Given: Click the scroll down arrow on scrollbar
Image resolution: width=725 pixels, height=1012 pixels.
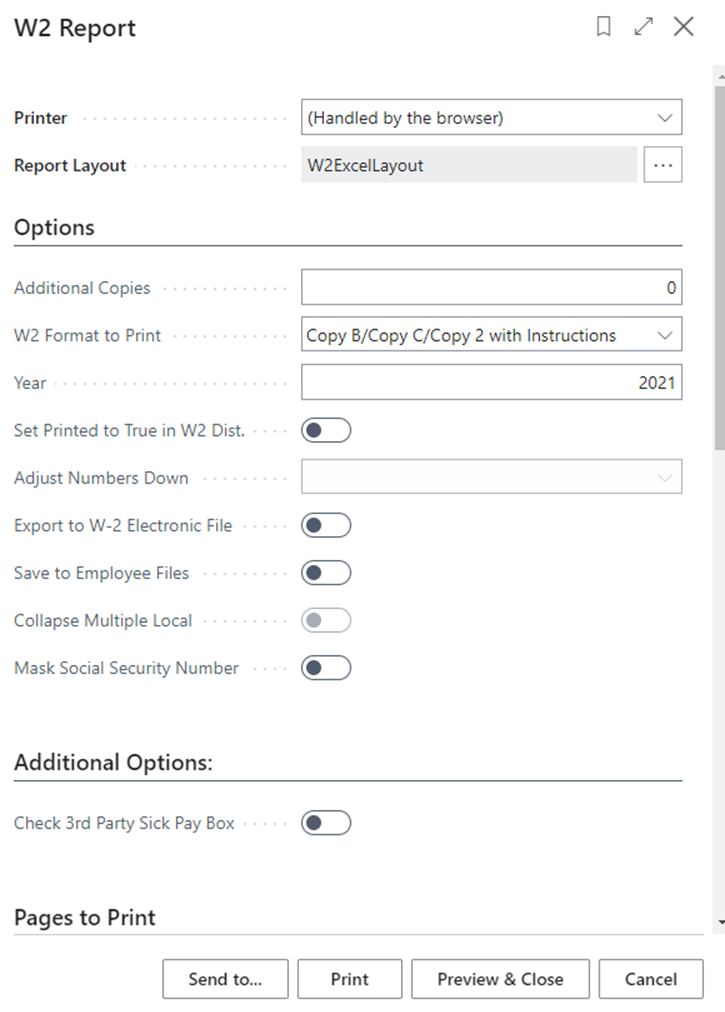Looking at the screenshot, I should 719,922.
